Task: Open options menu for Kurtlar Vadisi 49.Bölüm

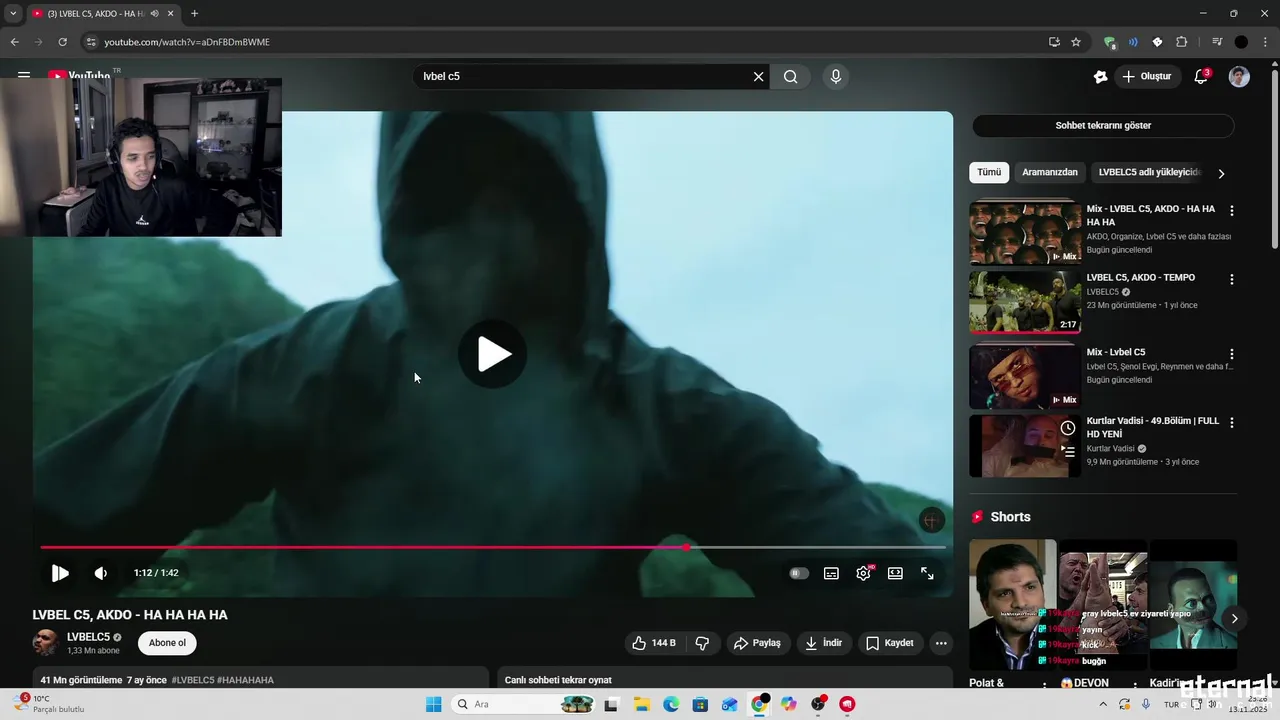Action: tap(1232, 423)
